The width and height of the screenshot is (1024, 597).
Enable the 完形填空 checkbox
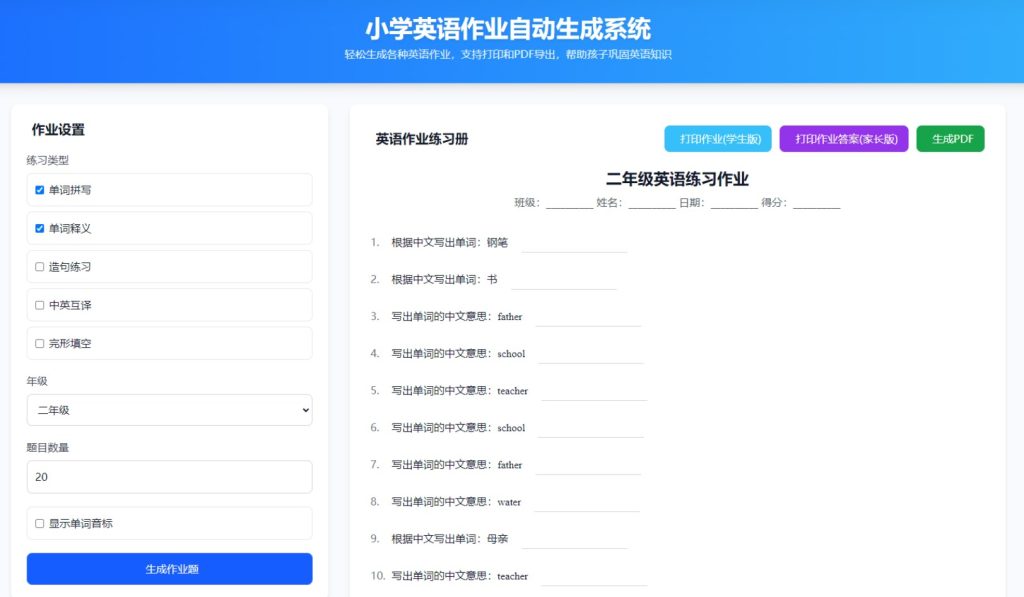tap(40, 343)
